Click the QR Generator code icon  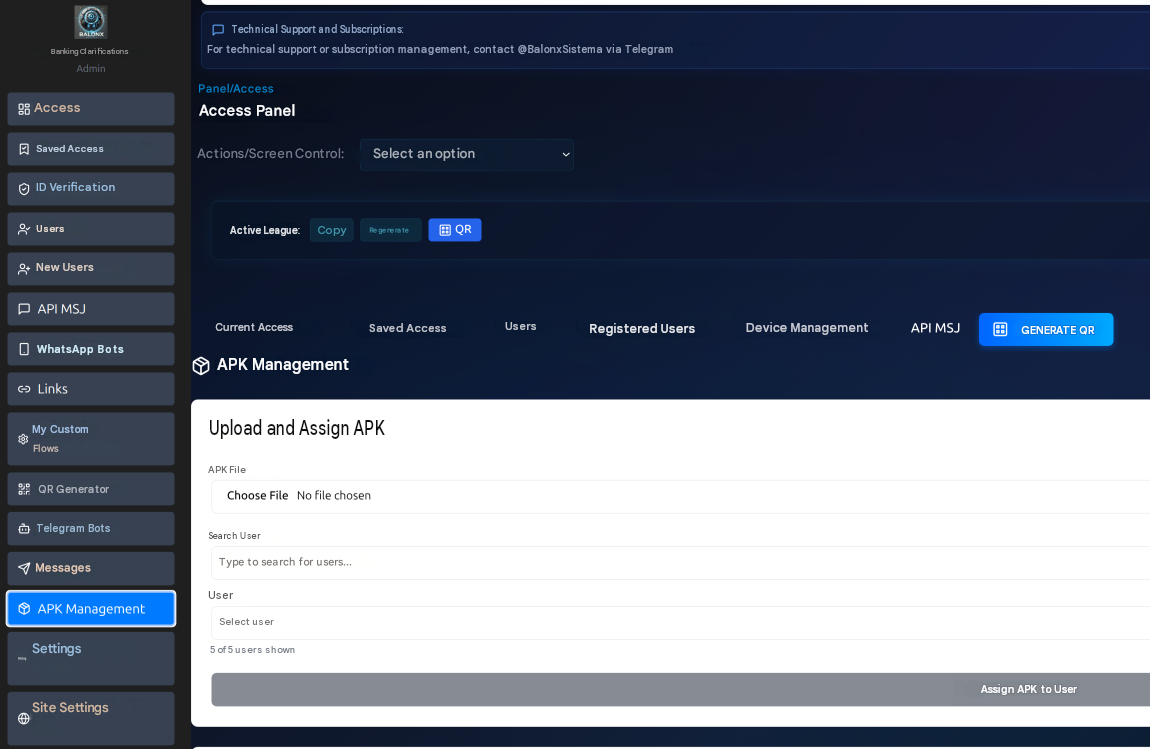point(24,489)
